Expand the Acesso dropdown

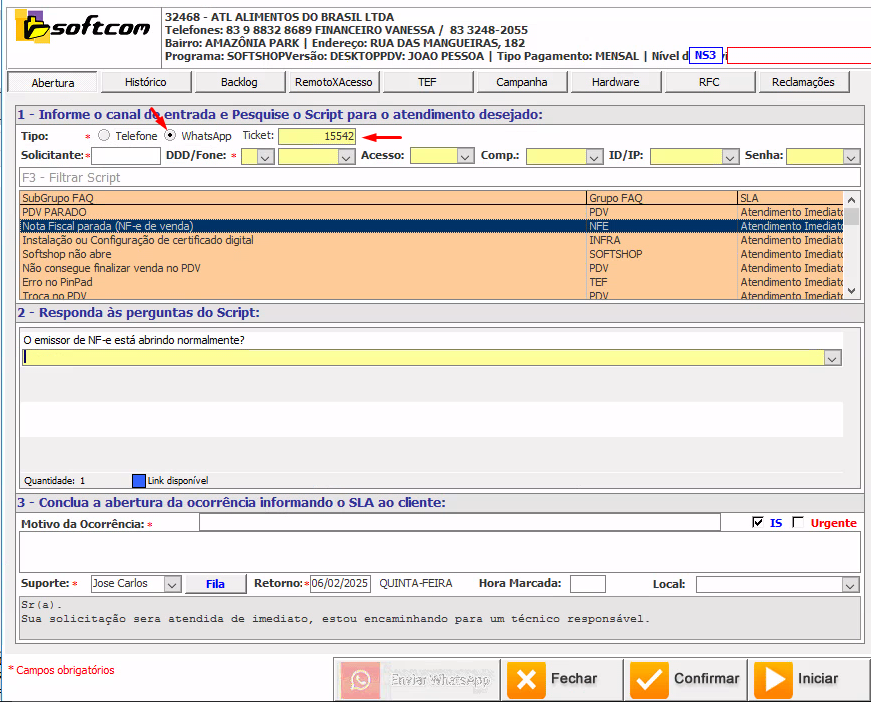tap(465, 156)
